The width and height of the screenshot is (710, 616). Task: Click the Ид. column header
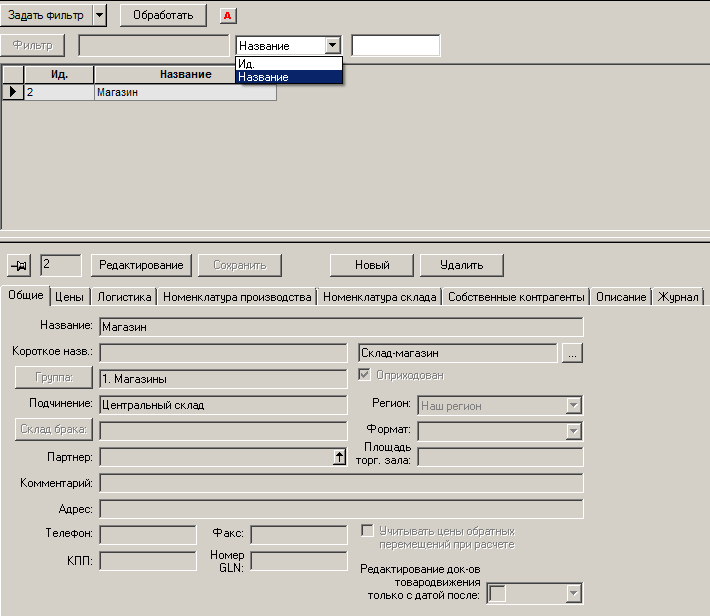(59, 74)
